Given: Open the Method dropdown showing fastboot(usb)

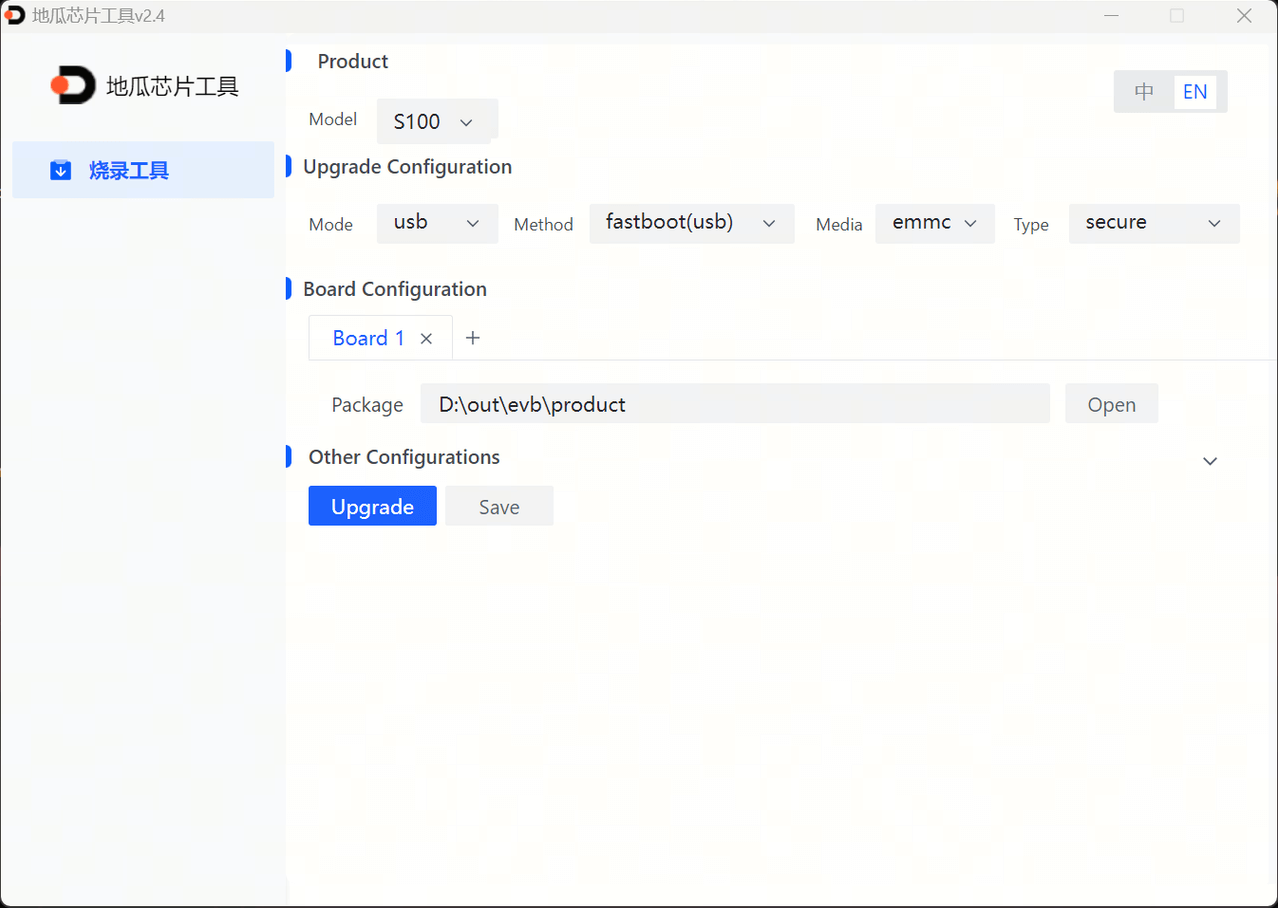Looking at the screenshot, I should tap(692, 223).
